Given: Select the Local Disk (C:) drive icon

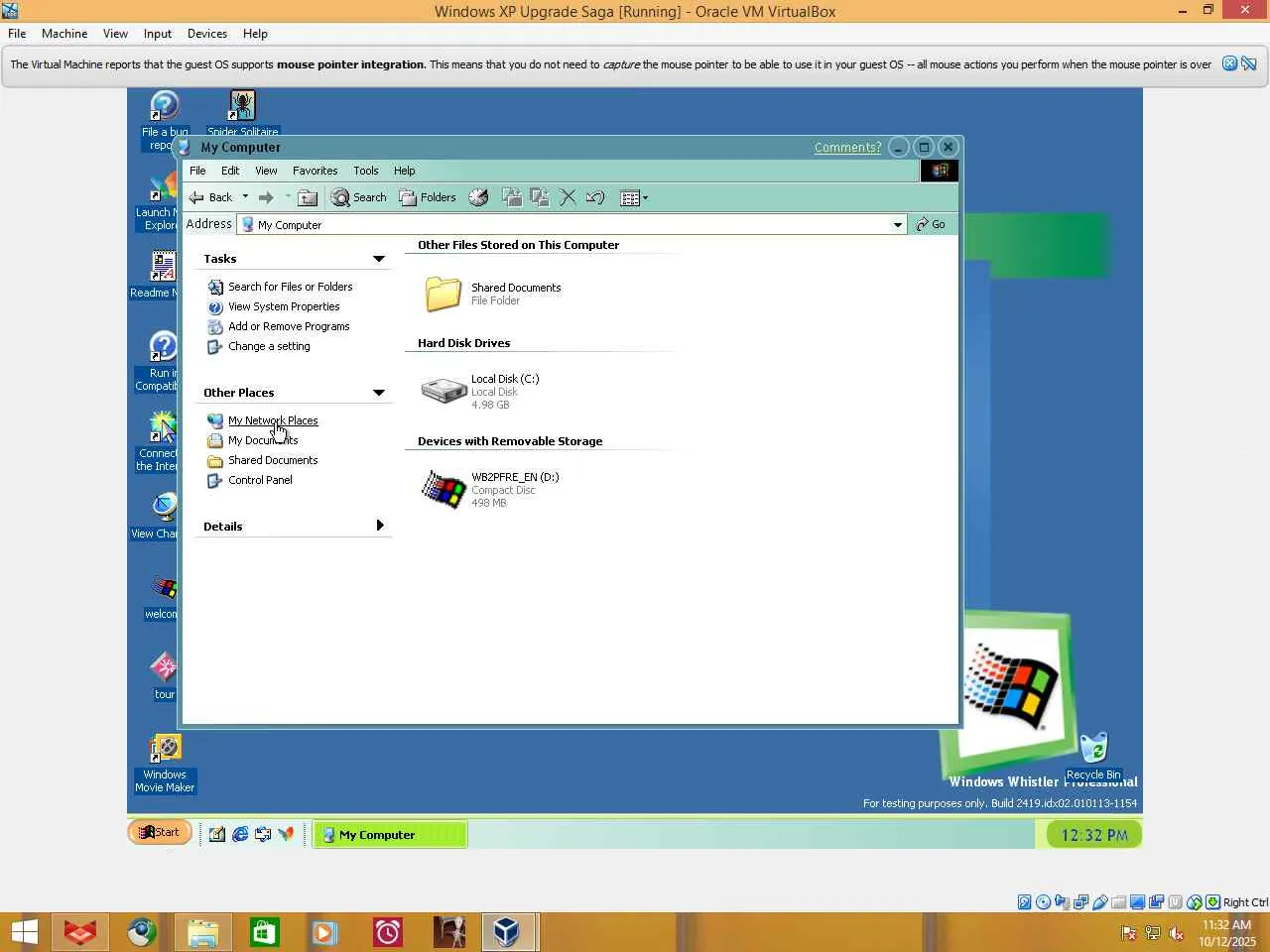Looking at the screenshot, I should [x=444, y=391].
